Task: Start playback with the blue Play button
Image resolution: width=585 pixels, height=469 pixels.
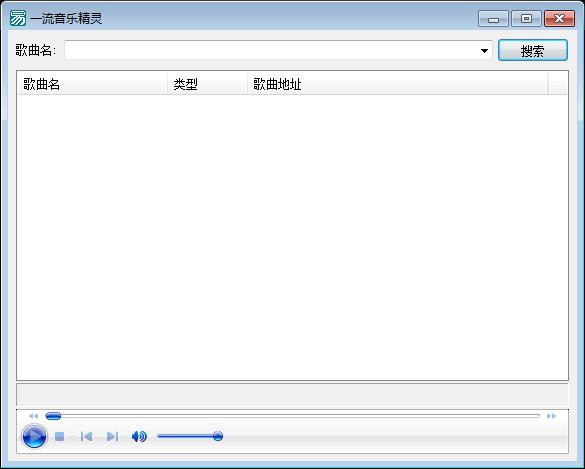Action: click(x=34, y=436)
